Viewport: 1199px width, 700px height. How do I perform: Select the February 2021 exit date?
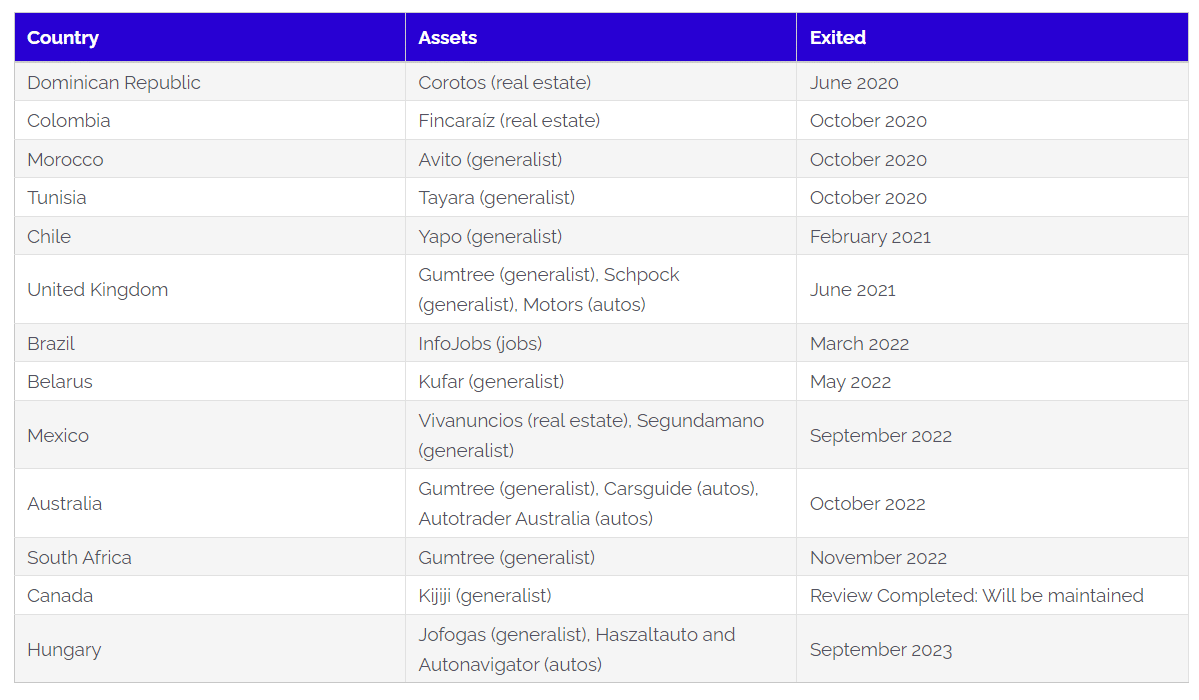(x=870, y=236)
